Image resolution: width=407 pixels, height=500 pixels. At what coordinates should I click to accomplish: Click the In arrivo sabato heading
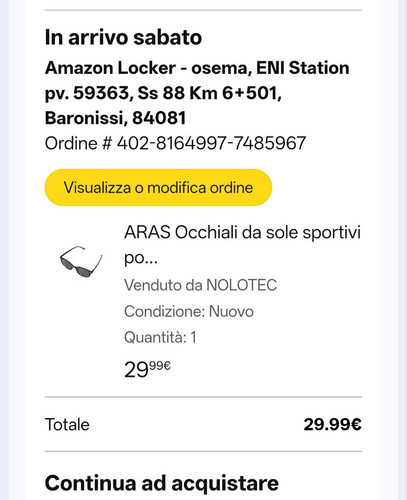(x=123, y=37)
